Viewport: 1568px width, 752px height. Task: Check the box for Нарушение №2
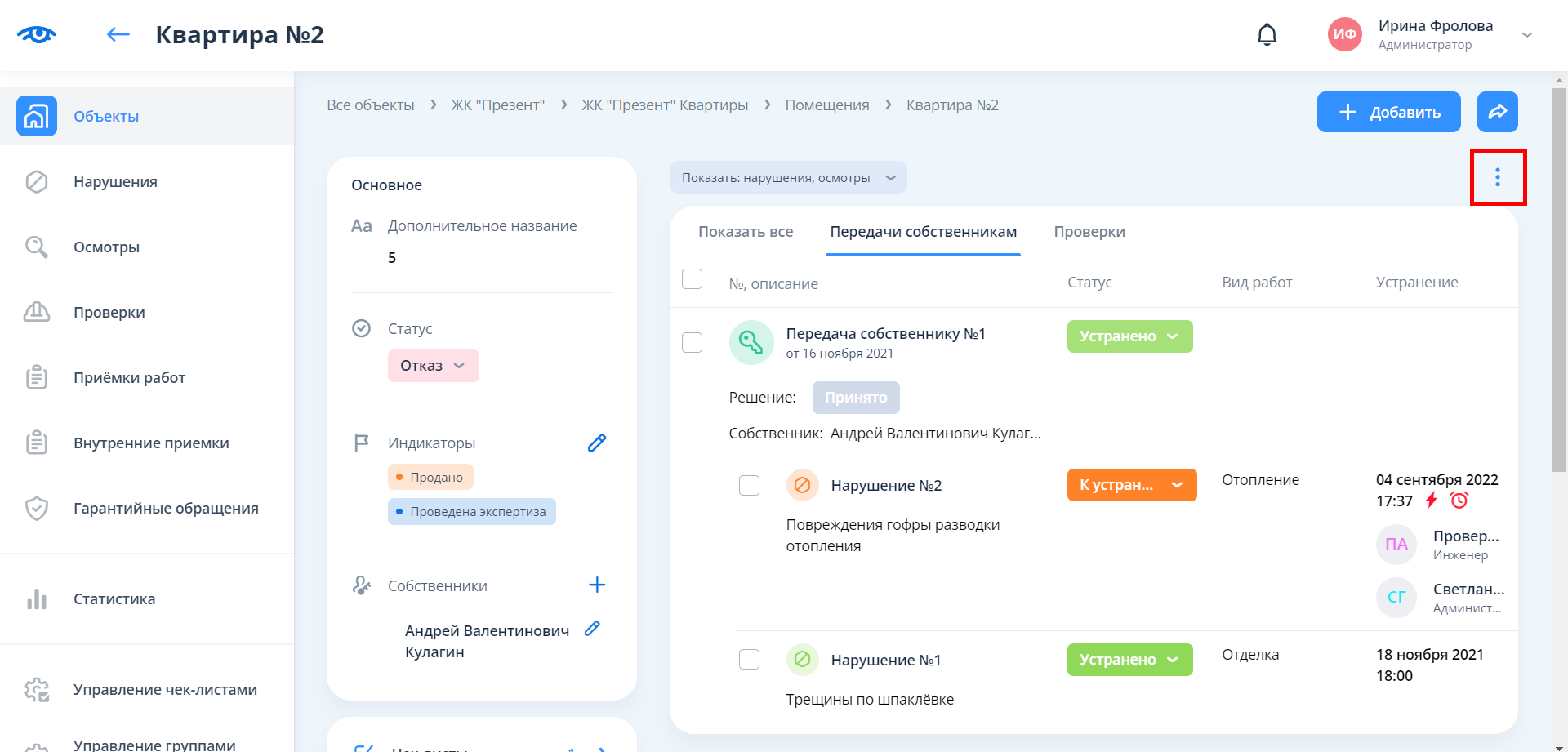(749, 486)
